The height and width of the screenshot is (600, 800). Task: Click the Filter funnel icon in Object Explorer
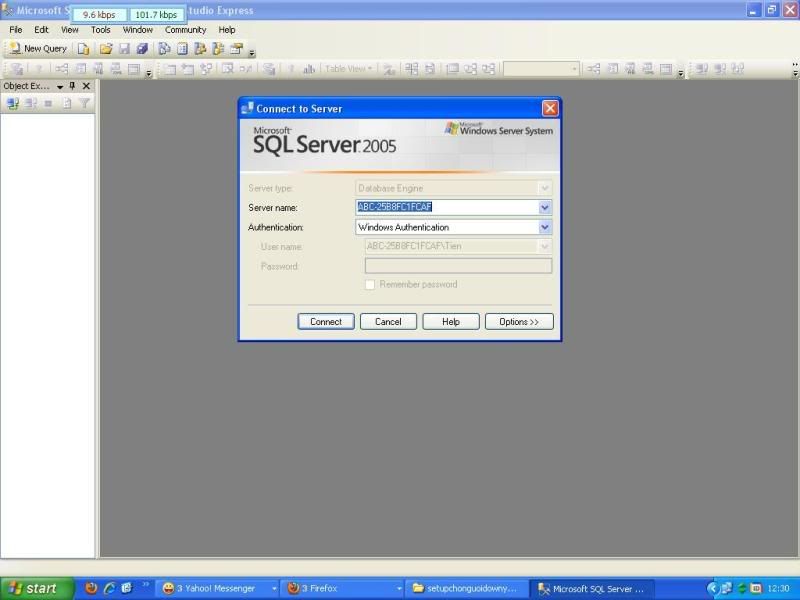coord(85,104)
